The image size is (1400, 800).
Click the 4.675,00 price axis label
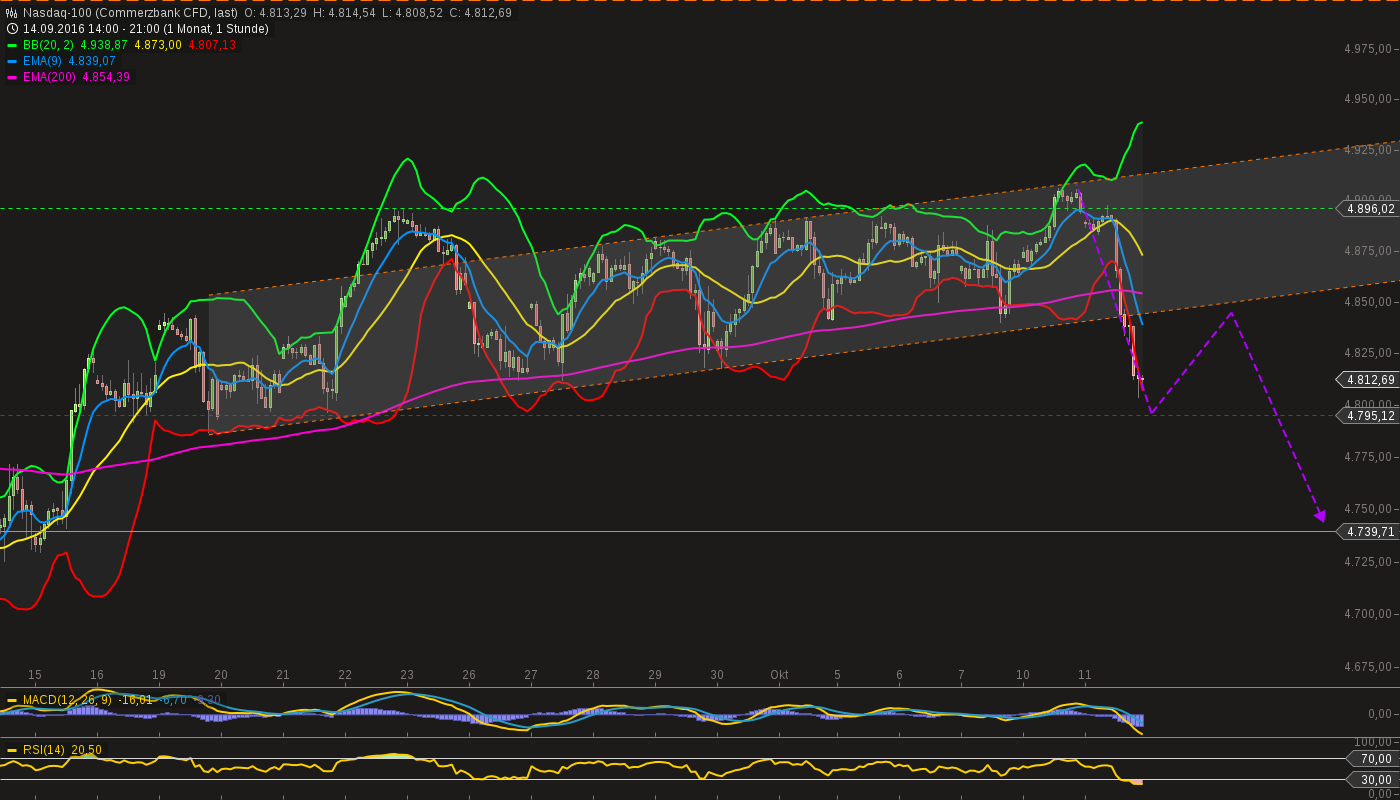pos(1368,667)
